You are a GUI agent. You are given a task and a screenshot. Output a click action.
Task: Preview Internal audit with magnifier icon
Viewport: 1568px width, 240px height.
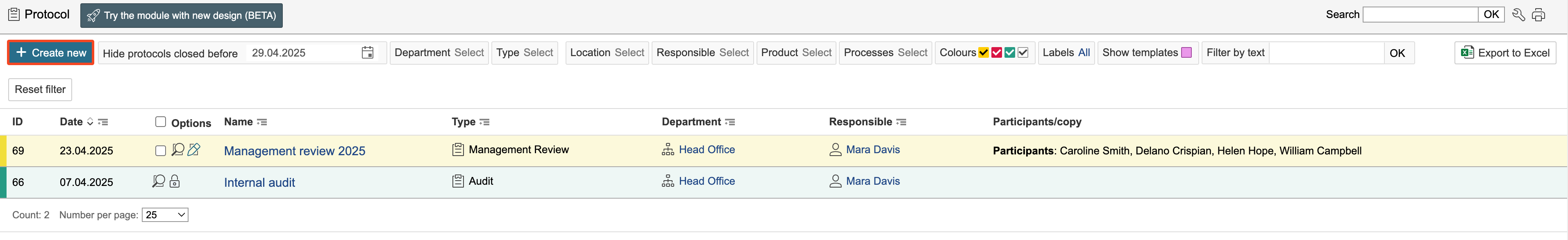(x=158, y=181)
